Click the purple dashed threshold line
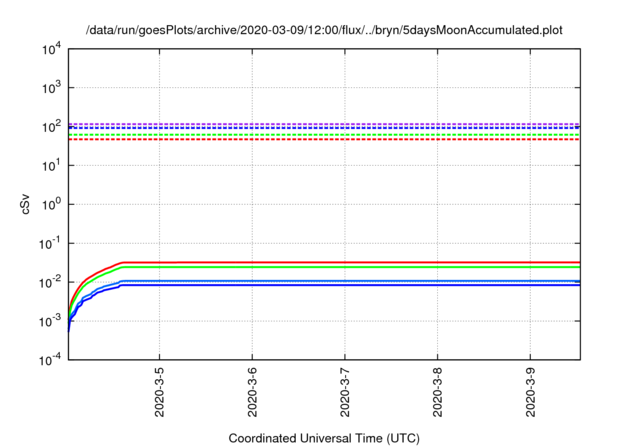640x448 pixels. (x=324, y=124)
